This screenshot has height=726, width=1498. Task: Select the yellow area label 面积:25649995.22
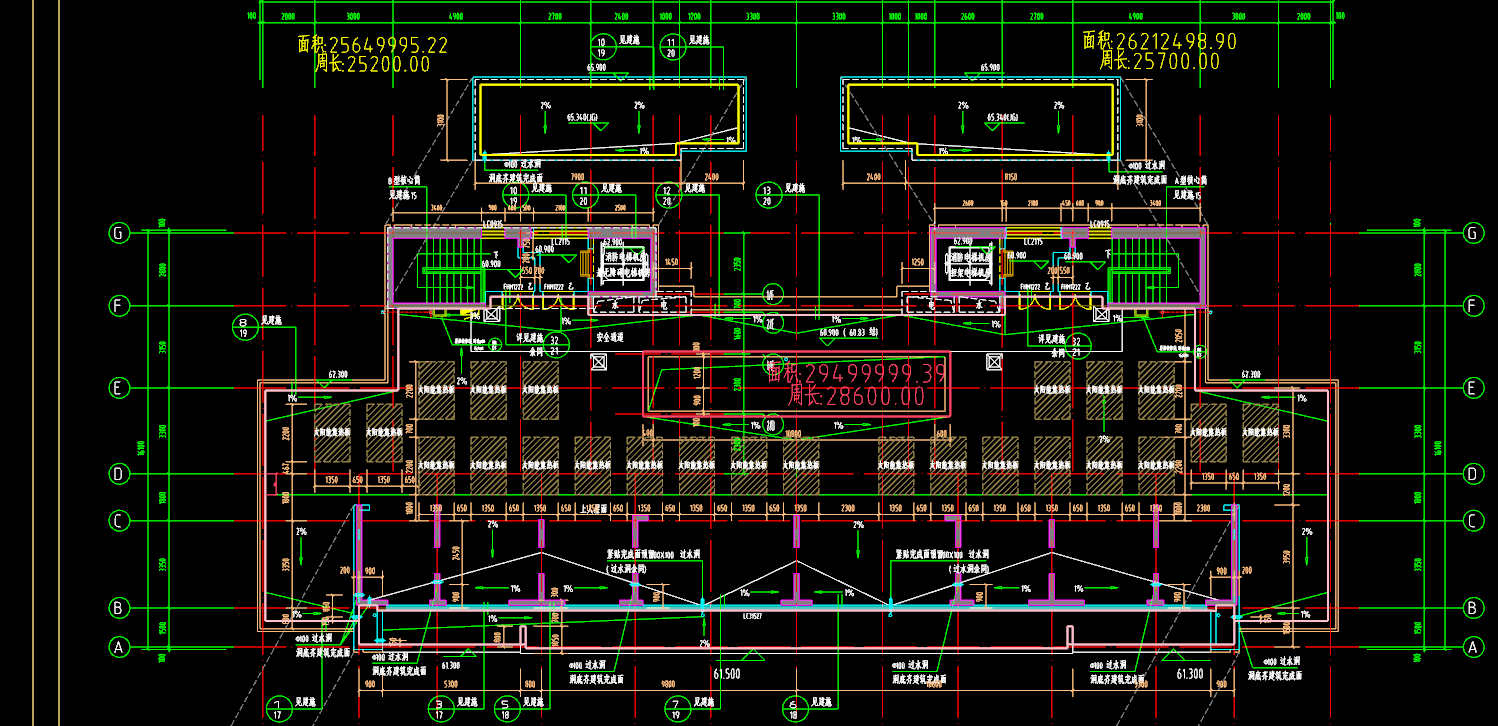coord(373,45)
